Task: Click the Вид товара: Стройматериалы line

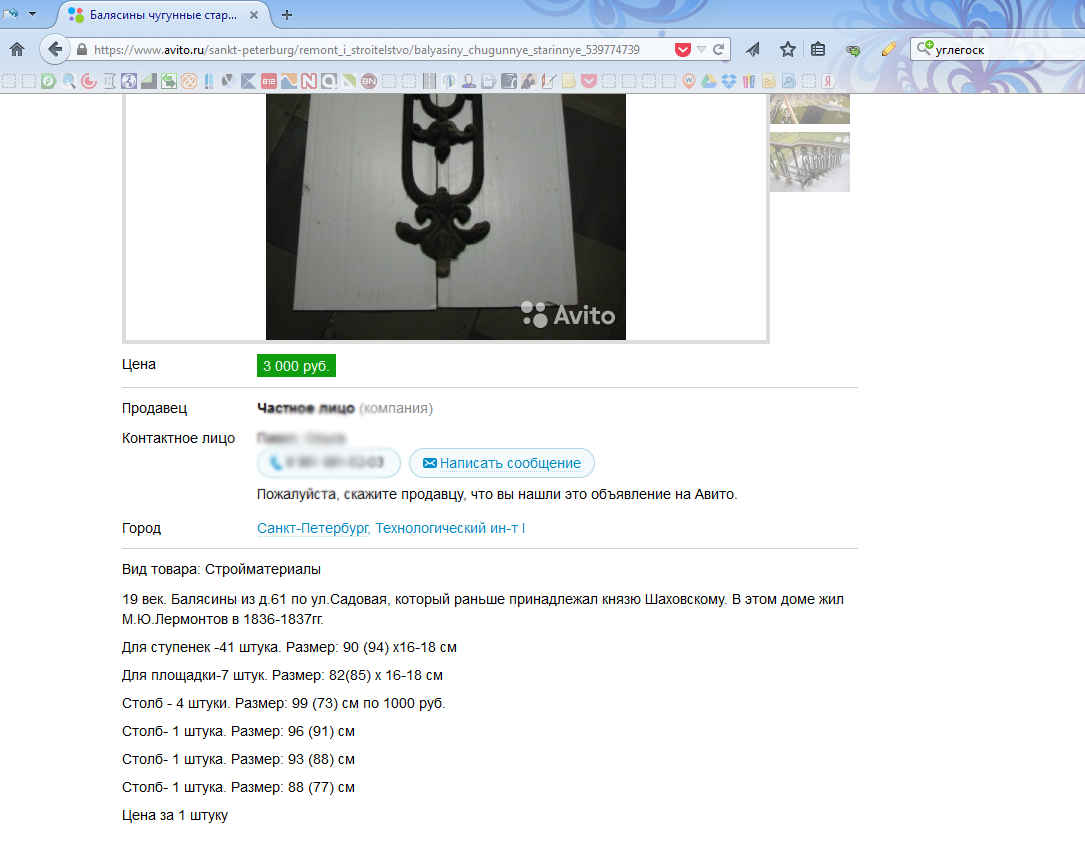Action: click(x=221, y=570)
